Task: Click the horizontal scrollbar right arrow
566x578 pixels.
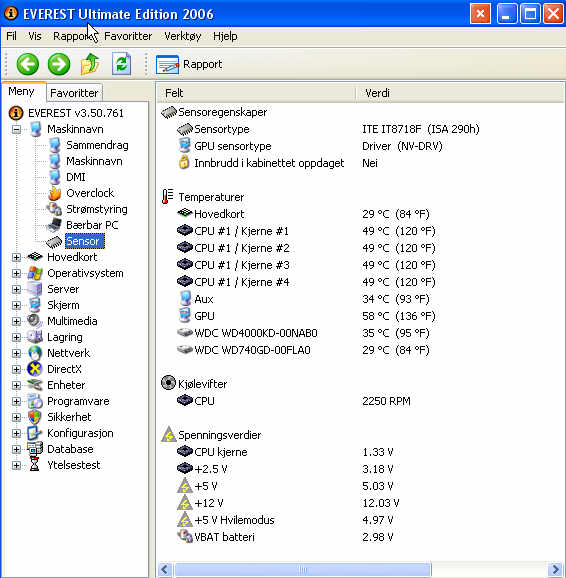Action: pyautogui.click(x=555, y=570)
